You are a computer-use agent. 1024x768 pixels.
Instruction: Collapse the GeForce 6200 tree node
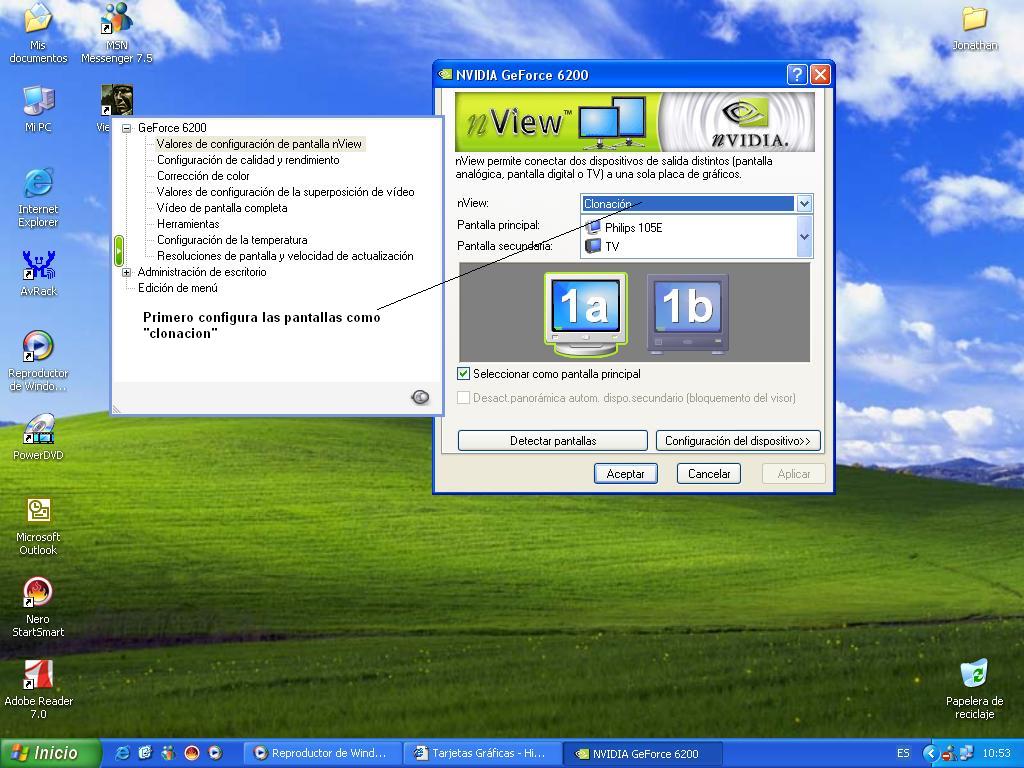point(127,128)
